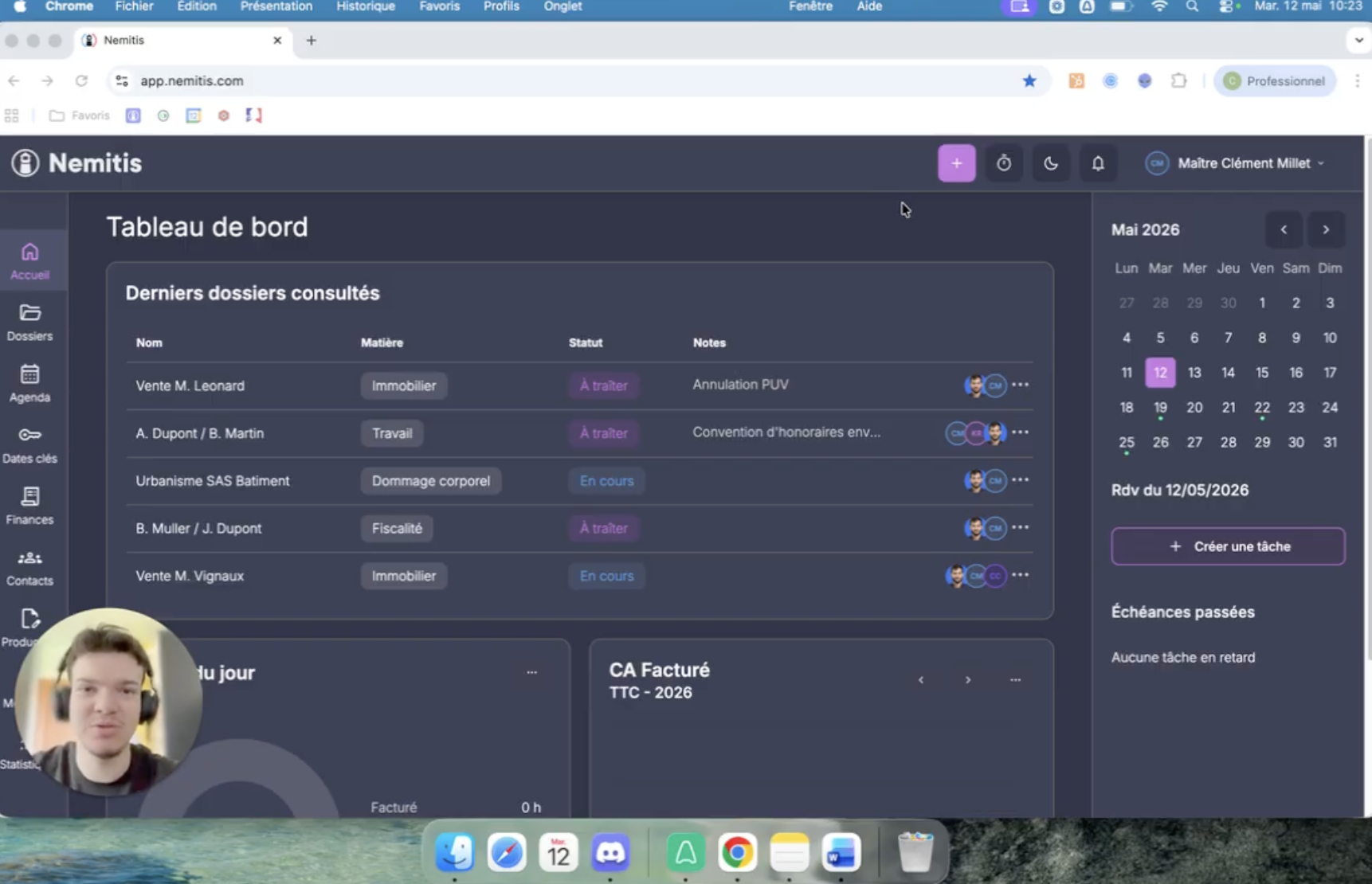Select May 25 in the calendar

point(1126,442)
